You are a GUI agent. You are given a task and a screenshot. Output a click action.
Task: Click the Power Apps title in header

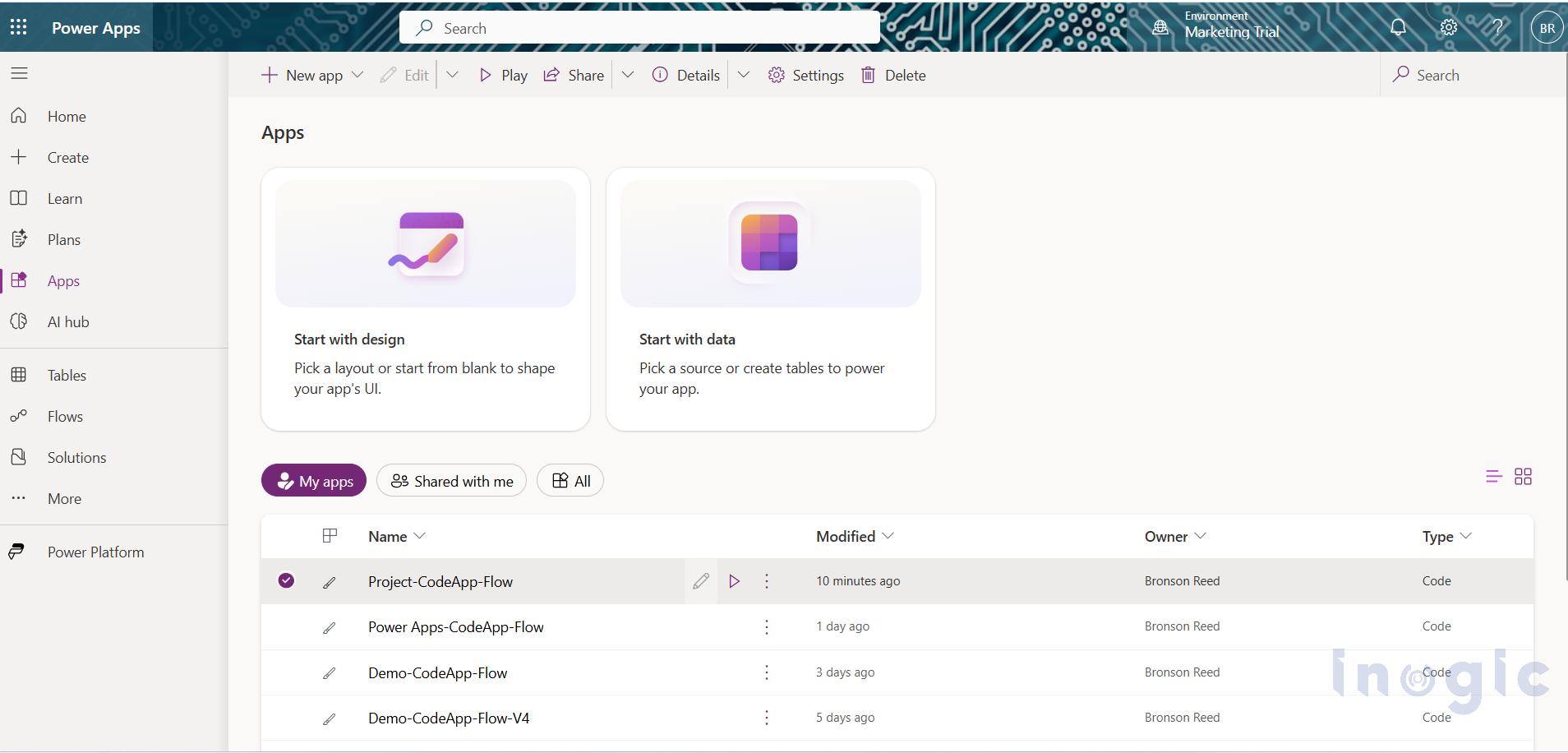point(96,28)
